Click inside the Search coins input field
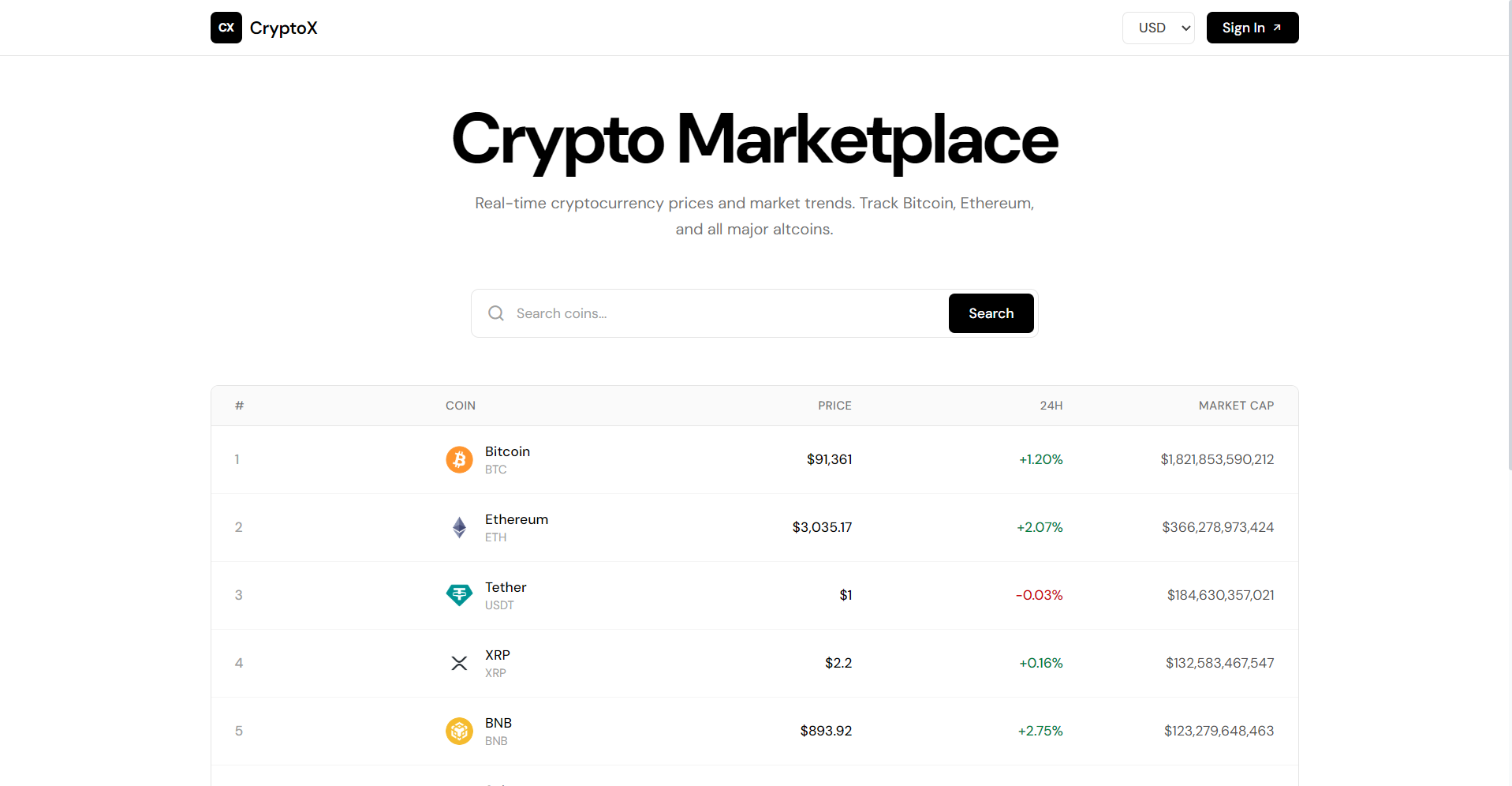Image resolution: width=1512 pixels, height=786 pixels. pyautogui.click(x=710, y=313)
